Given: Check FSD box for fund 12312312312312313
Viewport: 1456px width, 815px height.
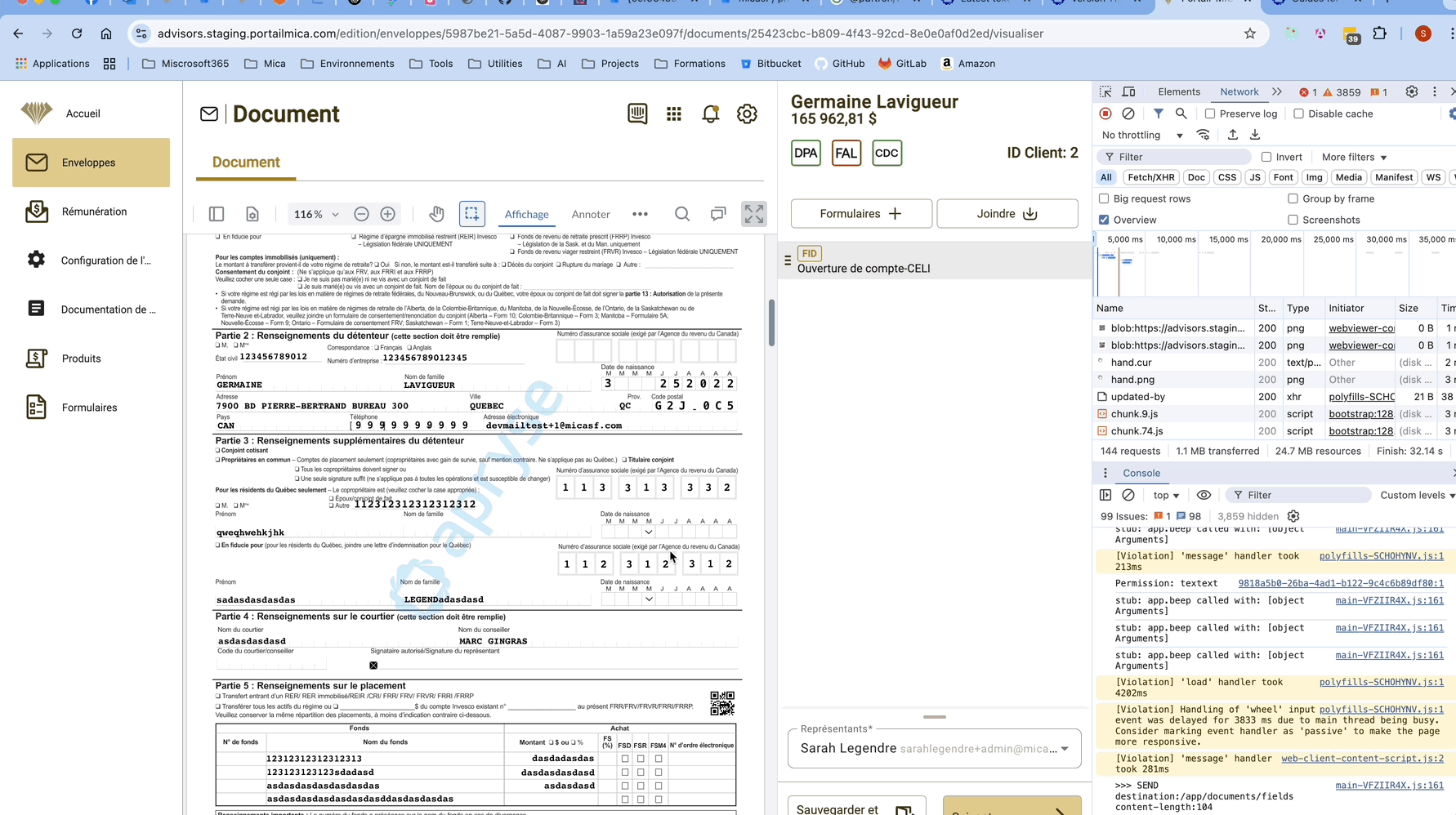Looking at the screenshot, I should coord(625,759).
